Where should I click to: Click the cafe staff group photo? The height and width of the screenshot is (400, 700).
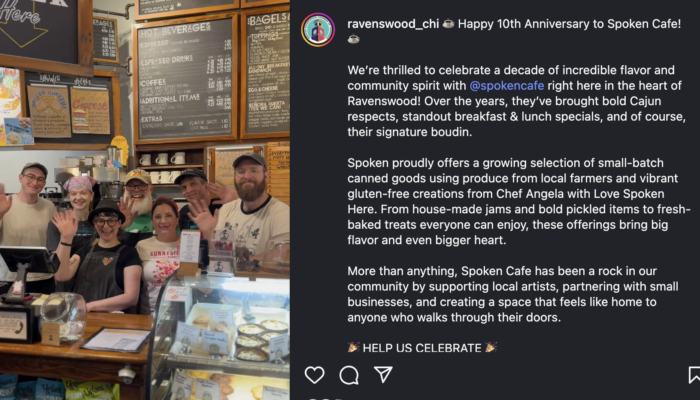(x=145, y=200)
